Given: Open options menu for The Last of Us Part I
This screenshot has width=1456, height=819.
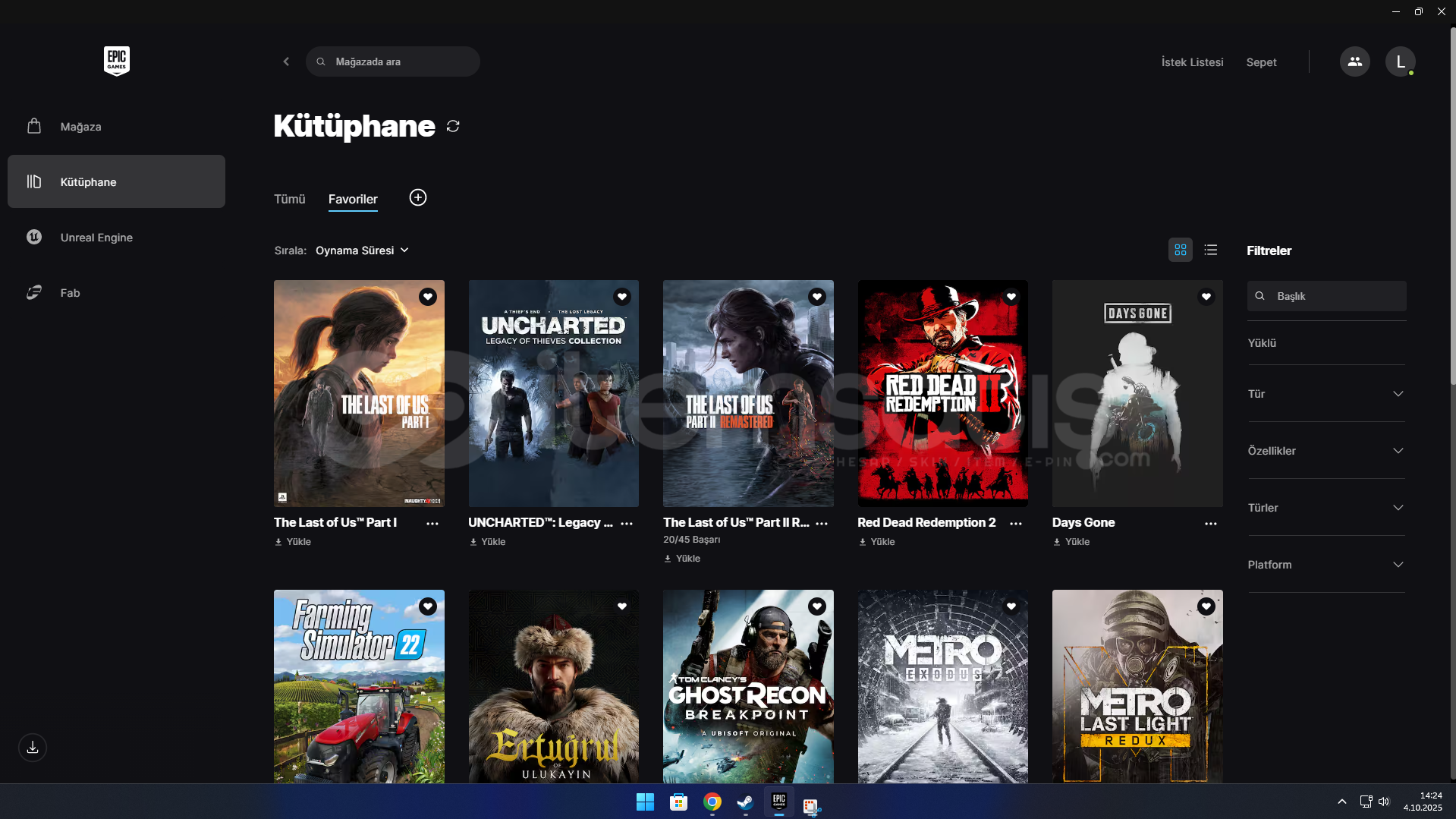Looking at the screenshot, I should pos(432,524).
